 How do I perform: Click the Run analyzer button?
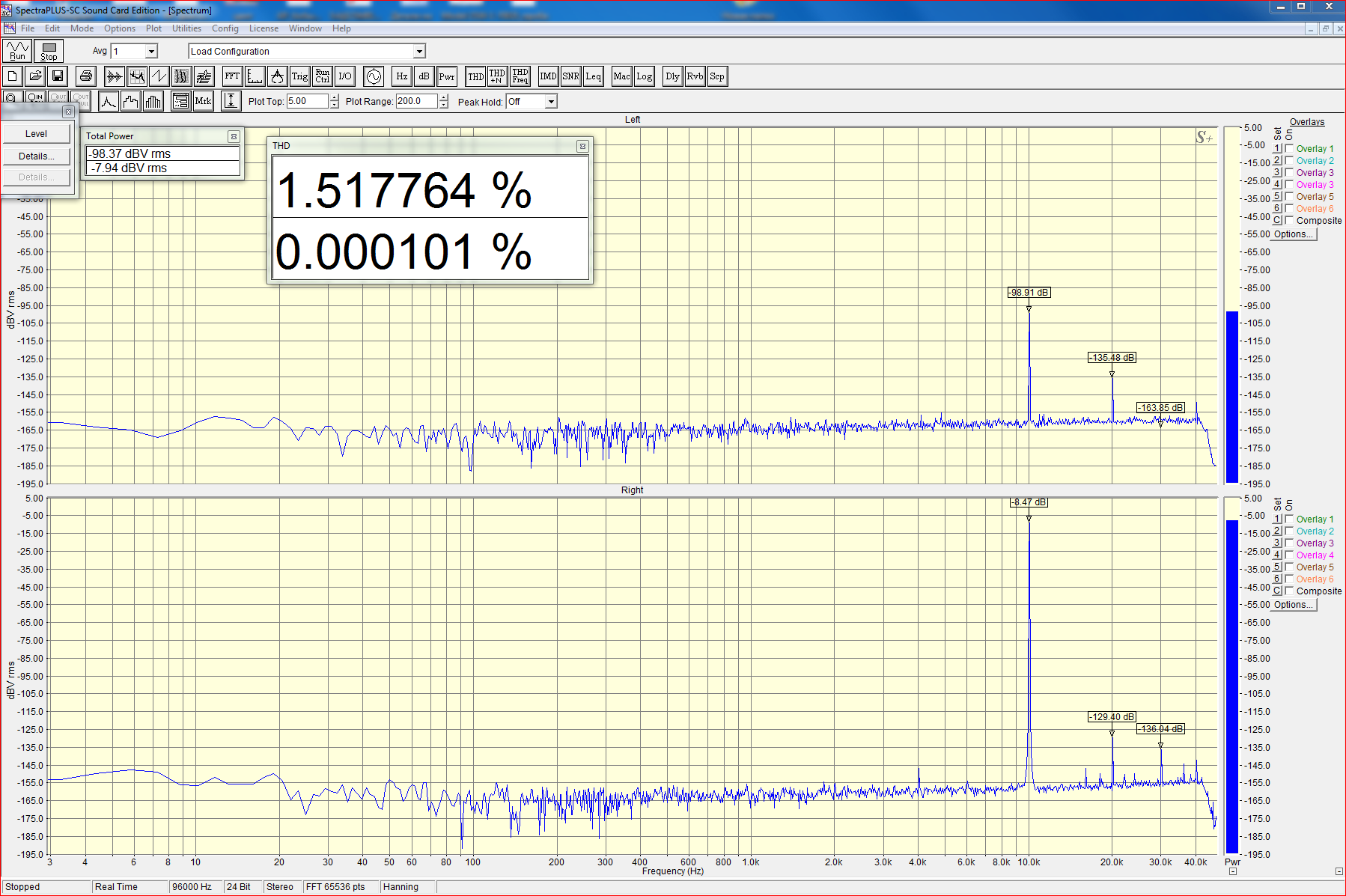point(17,51)
